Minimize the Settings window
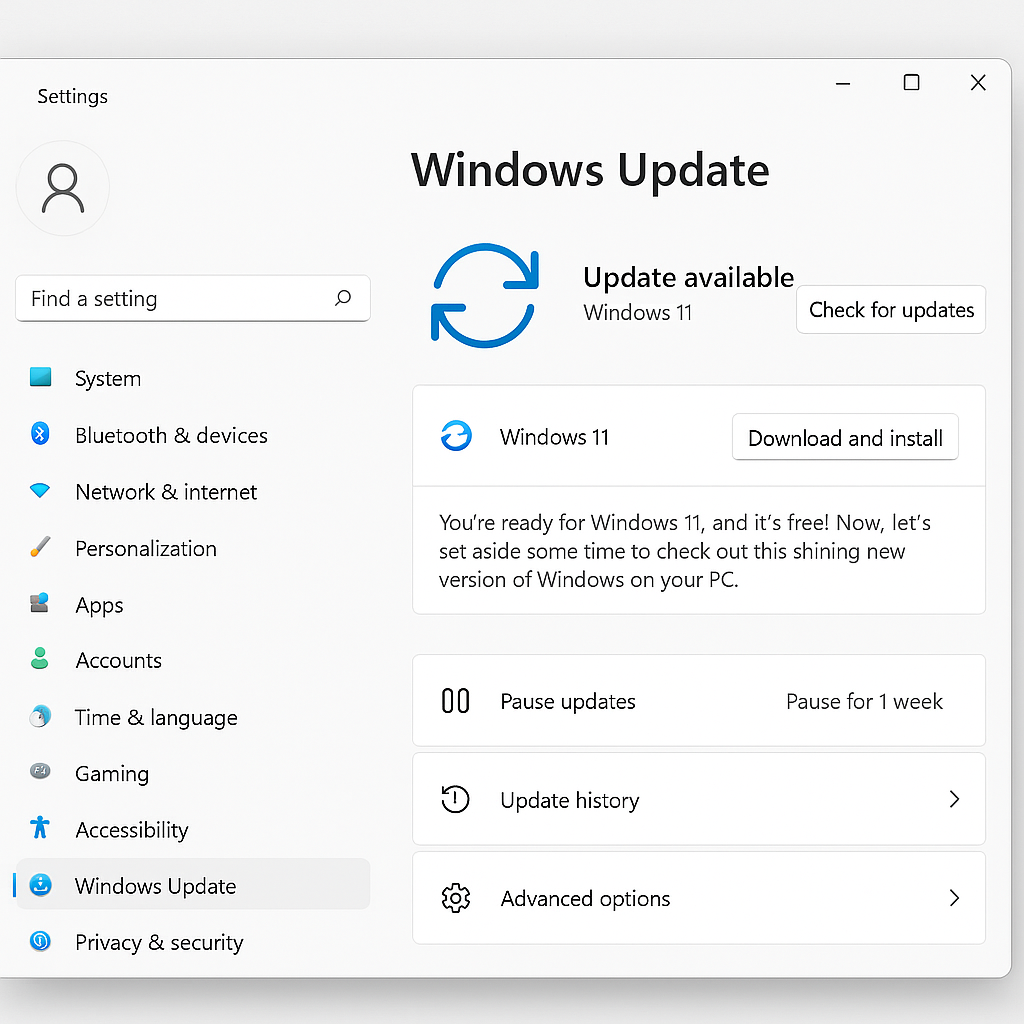 point(843,84)
